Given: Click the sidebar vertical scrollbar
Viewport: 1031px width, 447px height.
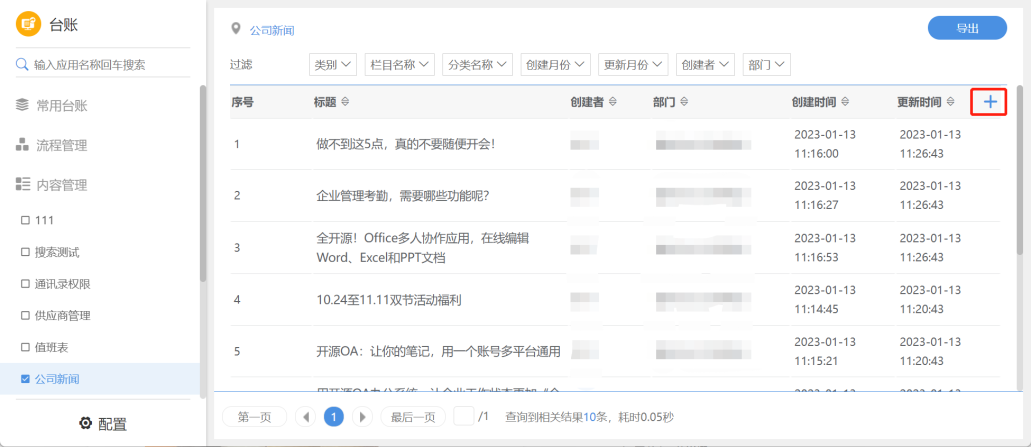Looking at the screenshot, I should (203, 184).
